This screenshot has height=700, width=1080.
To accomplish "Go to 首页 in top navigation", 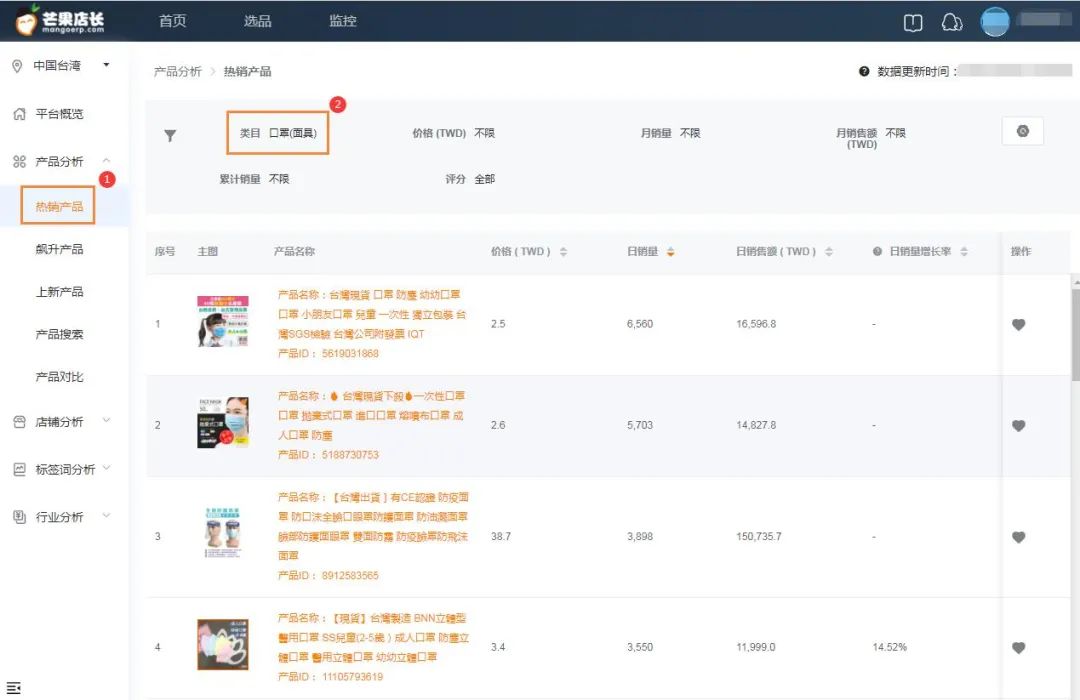I will tap(172, 21).
